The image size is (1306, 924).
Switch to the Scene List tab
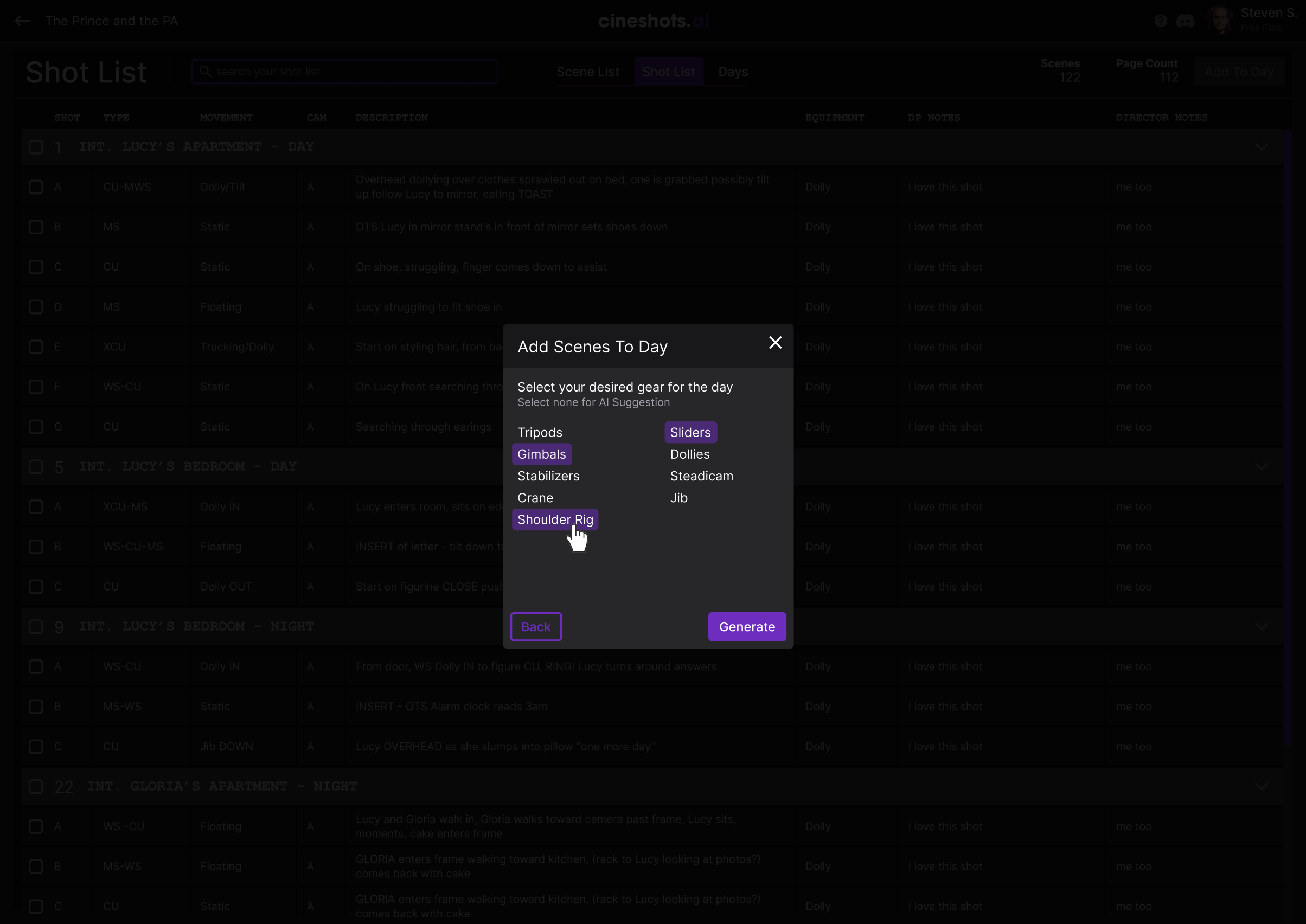point(587,72)
